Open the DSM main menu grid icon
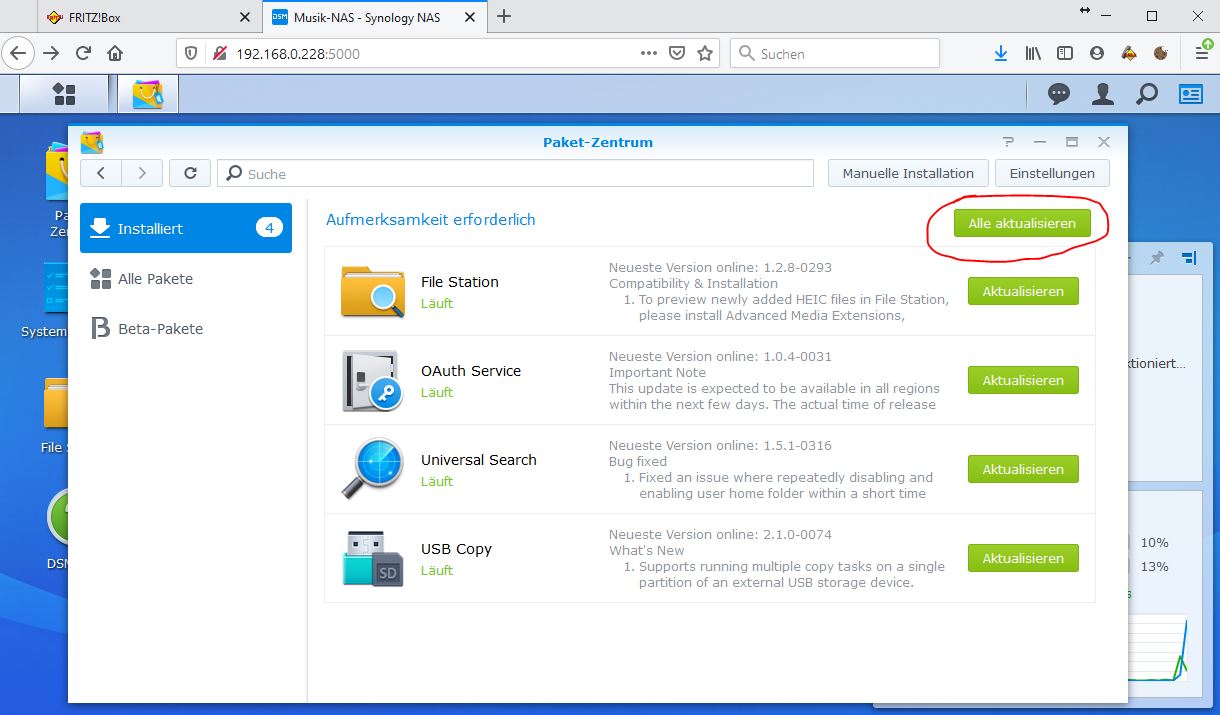The image size is (1220, 715). coord(64,94)
